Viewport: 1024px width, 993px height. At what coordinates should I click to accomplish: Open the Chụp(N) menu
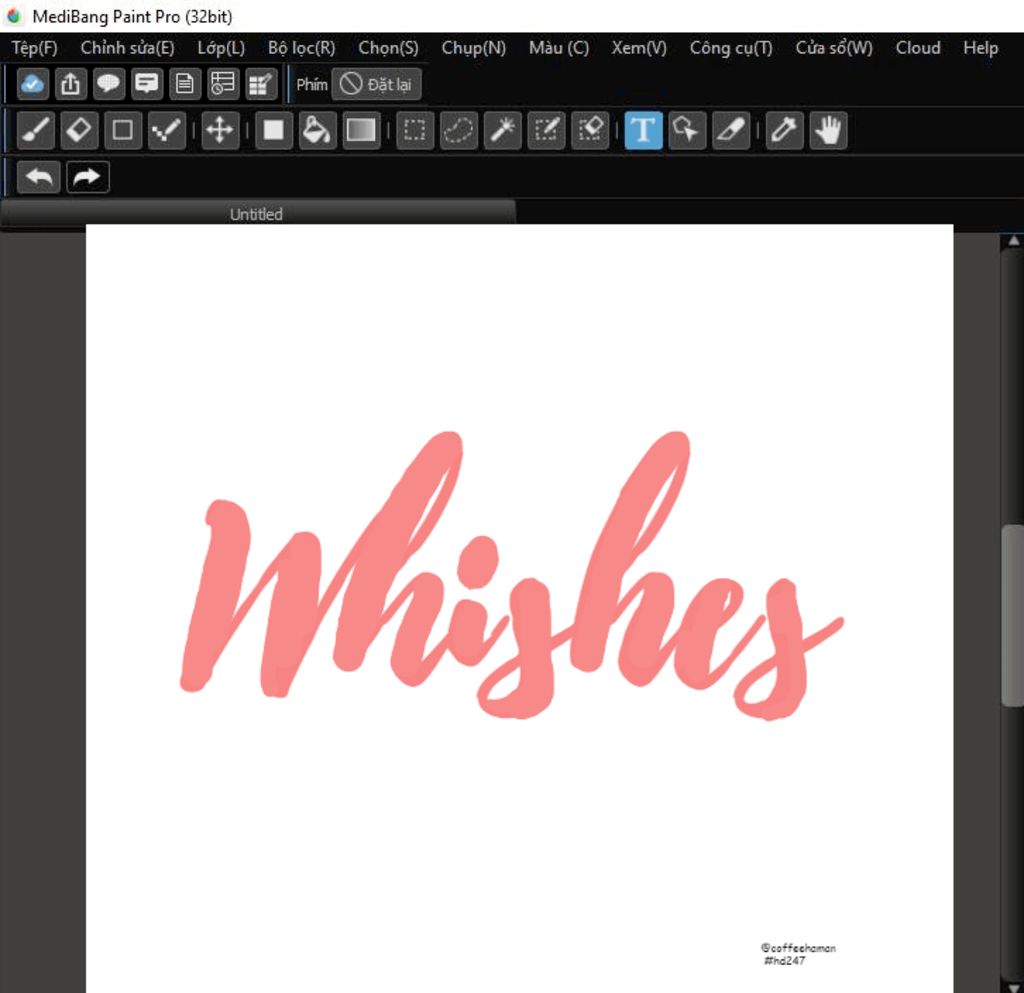(473, 48)
